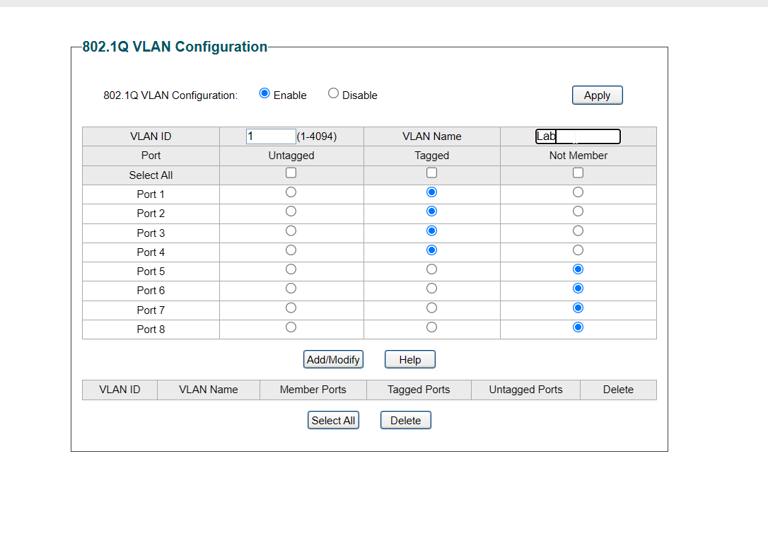Screen dimensions: 768x536
Task: Click the bottom Delete button
Action: 406,420
